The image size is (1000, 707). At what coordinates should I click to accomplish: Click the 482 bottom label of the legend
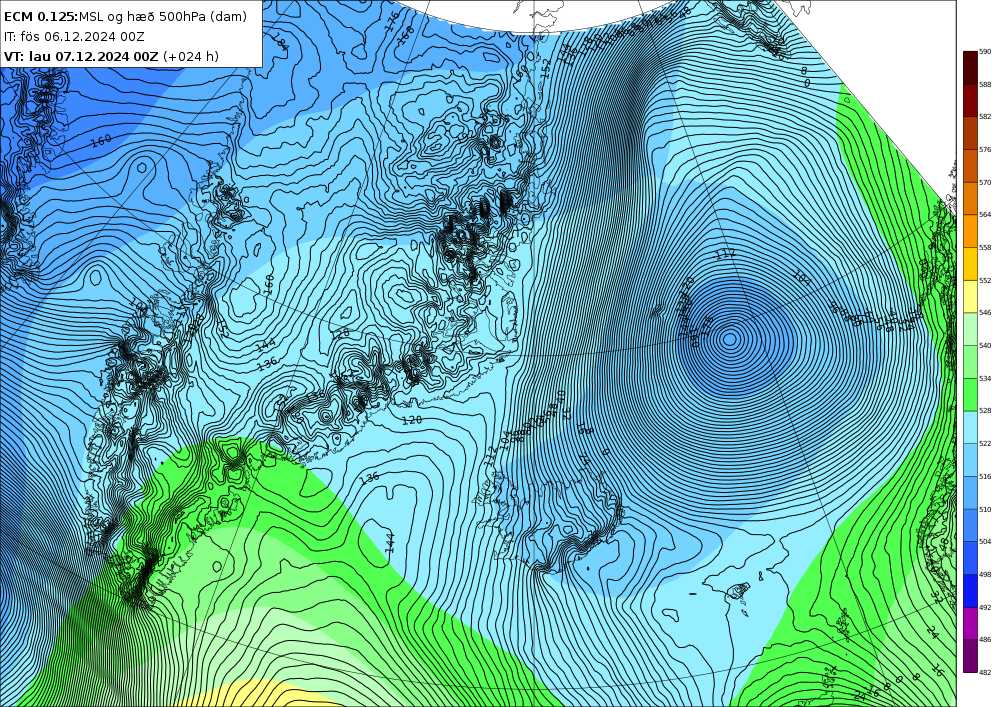click(985, 673)
